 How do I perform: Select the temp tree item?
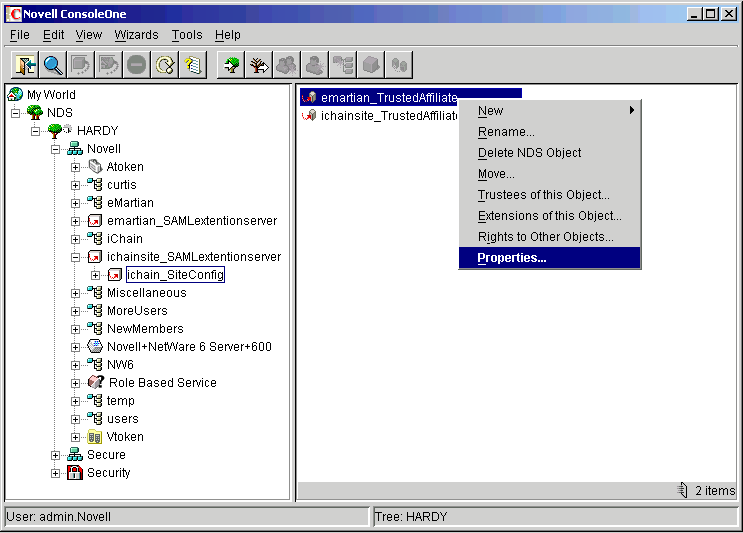121,401
